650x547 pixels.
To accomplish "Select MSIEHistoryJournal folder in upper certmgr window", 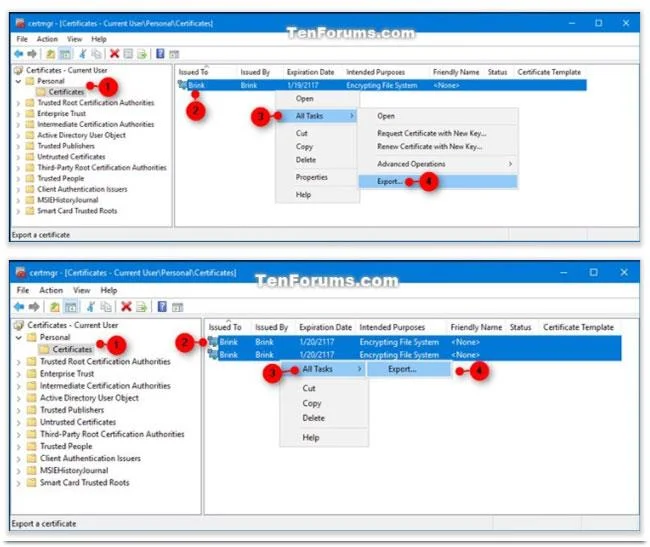I will point(68,200).
